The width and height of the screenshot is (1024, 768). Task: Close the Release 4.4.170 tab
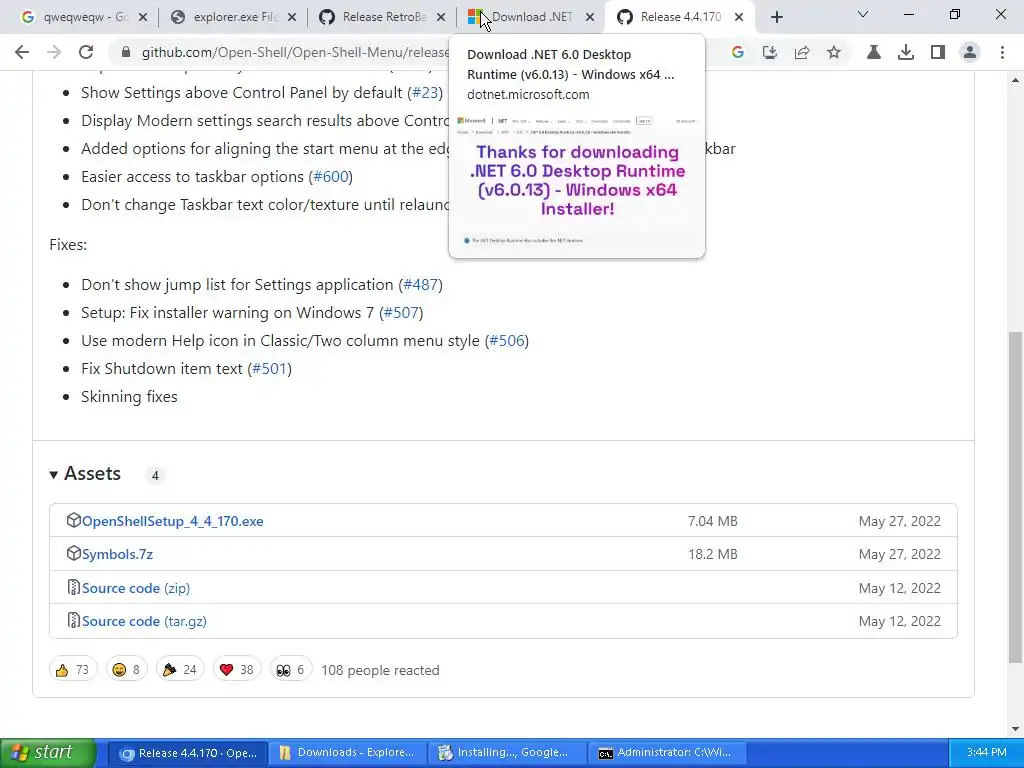[x=739, y=18]
